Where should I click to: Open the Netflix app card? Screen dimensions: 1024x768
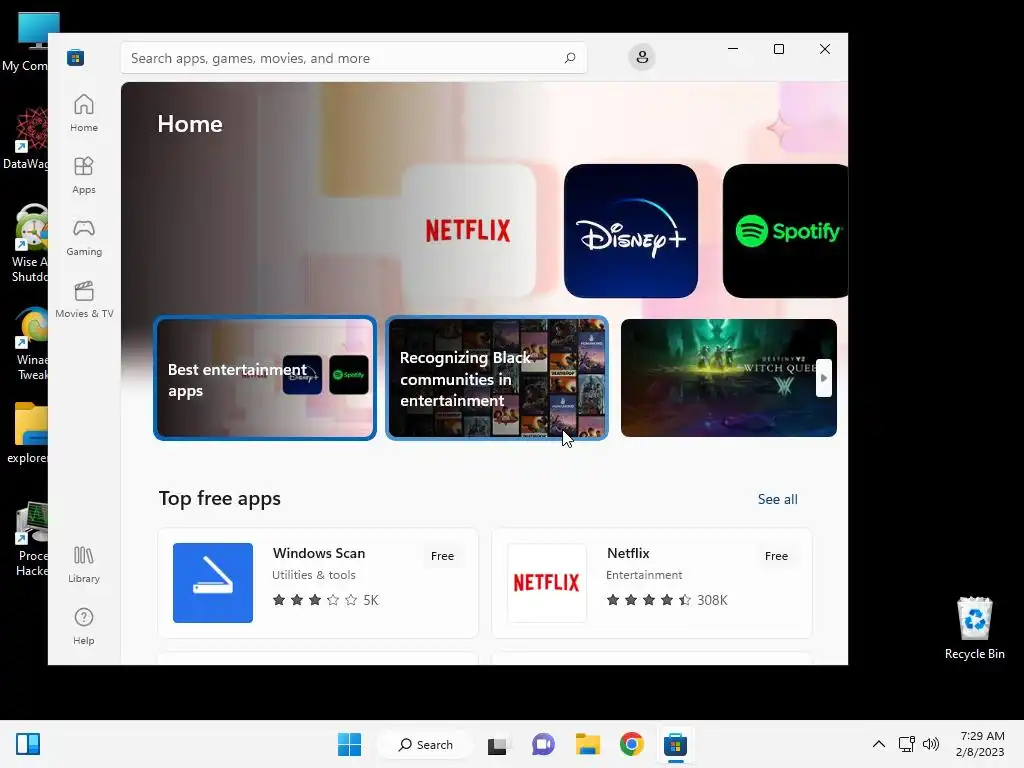[652, 583]
